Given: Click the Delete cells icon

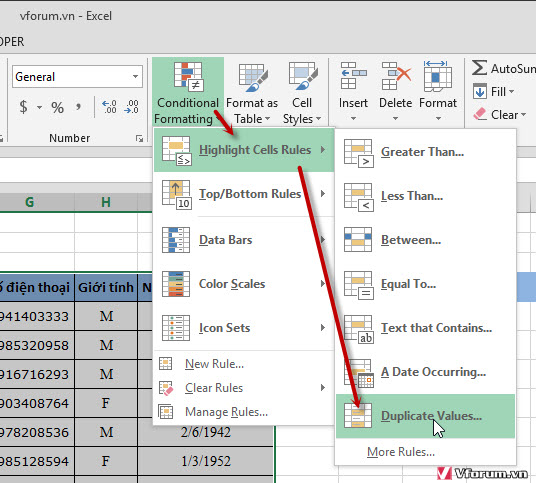Looking at the screenshot, I should tap(396, 76).
